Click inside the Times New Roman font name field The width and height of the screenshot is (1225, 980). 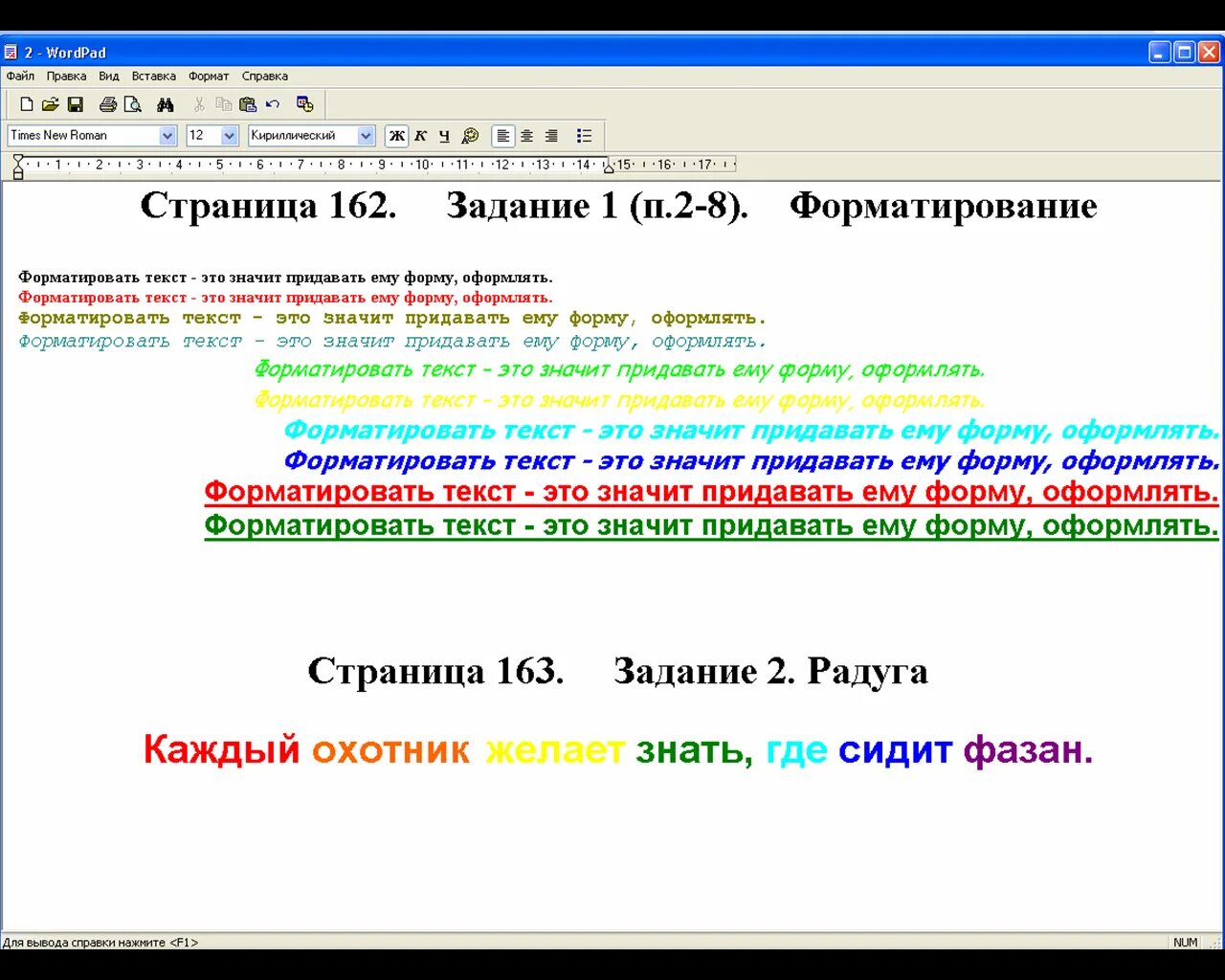pos(83,136)
